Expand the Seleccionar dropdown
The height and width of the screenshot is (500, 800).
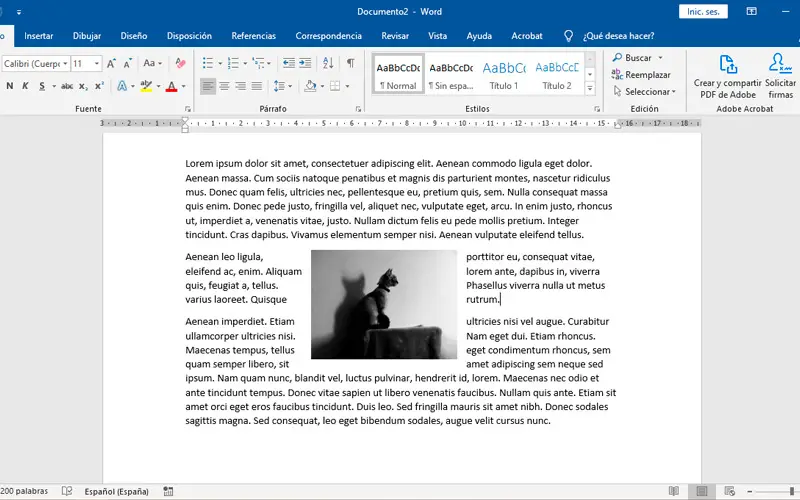pyautogui.click(x=647, y=91)
